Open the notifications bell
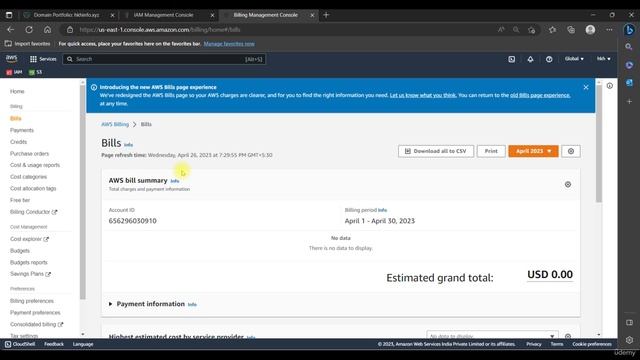Screen dimensions: 640x360 tap(530, 59)
